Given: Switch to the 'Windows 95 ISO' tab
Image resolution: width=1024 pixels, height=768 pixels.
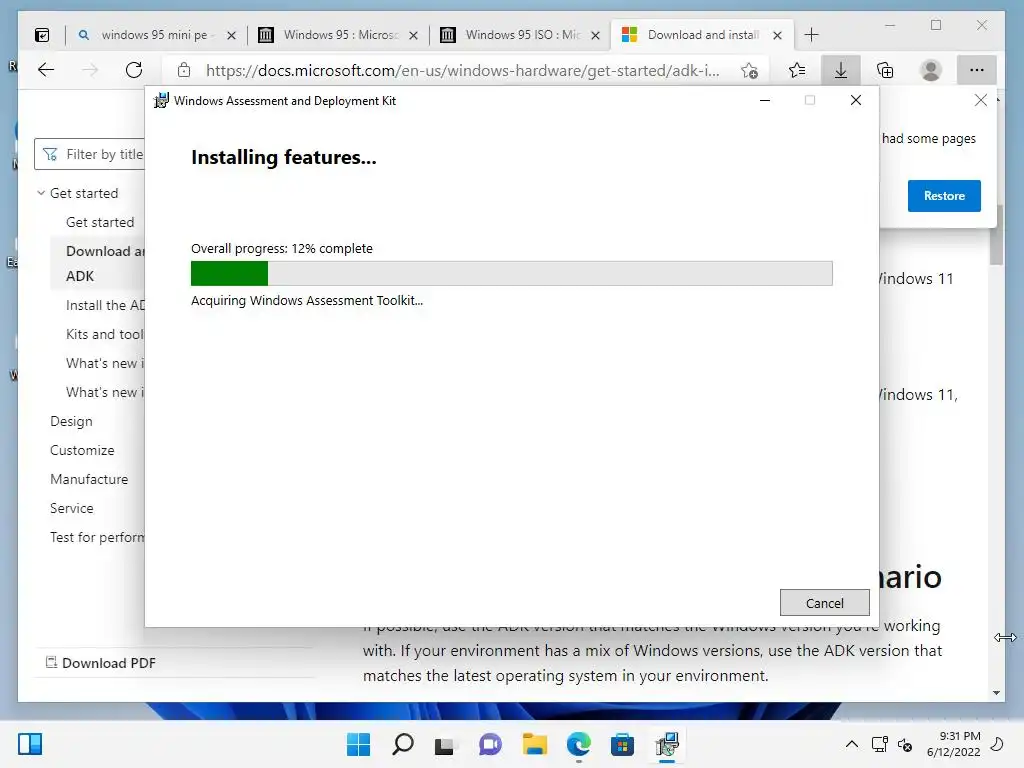Looking at the screenshot, I should 522,35.
